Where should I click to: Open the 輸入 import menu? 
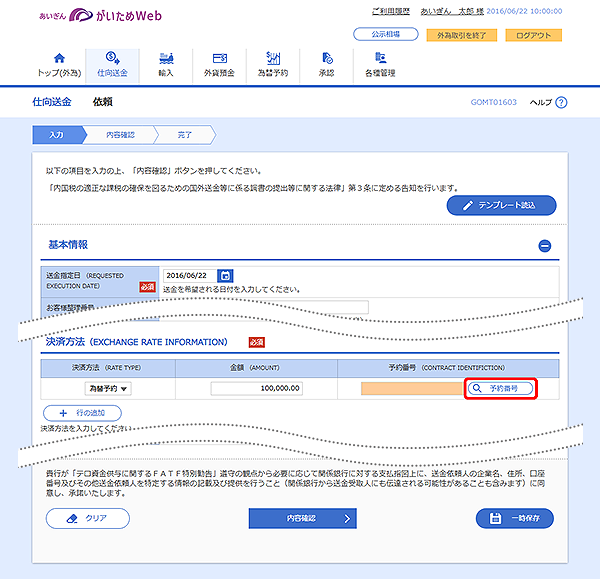pos(166,65)
